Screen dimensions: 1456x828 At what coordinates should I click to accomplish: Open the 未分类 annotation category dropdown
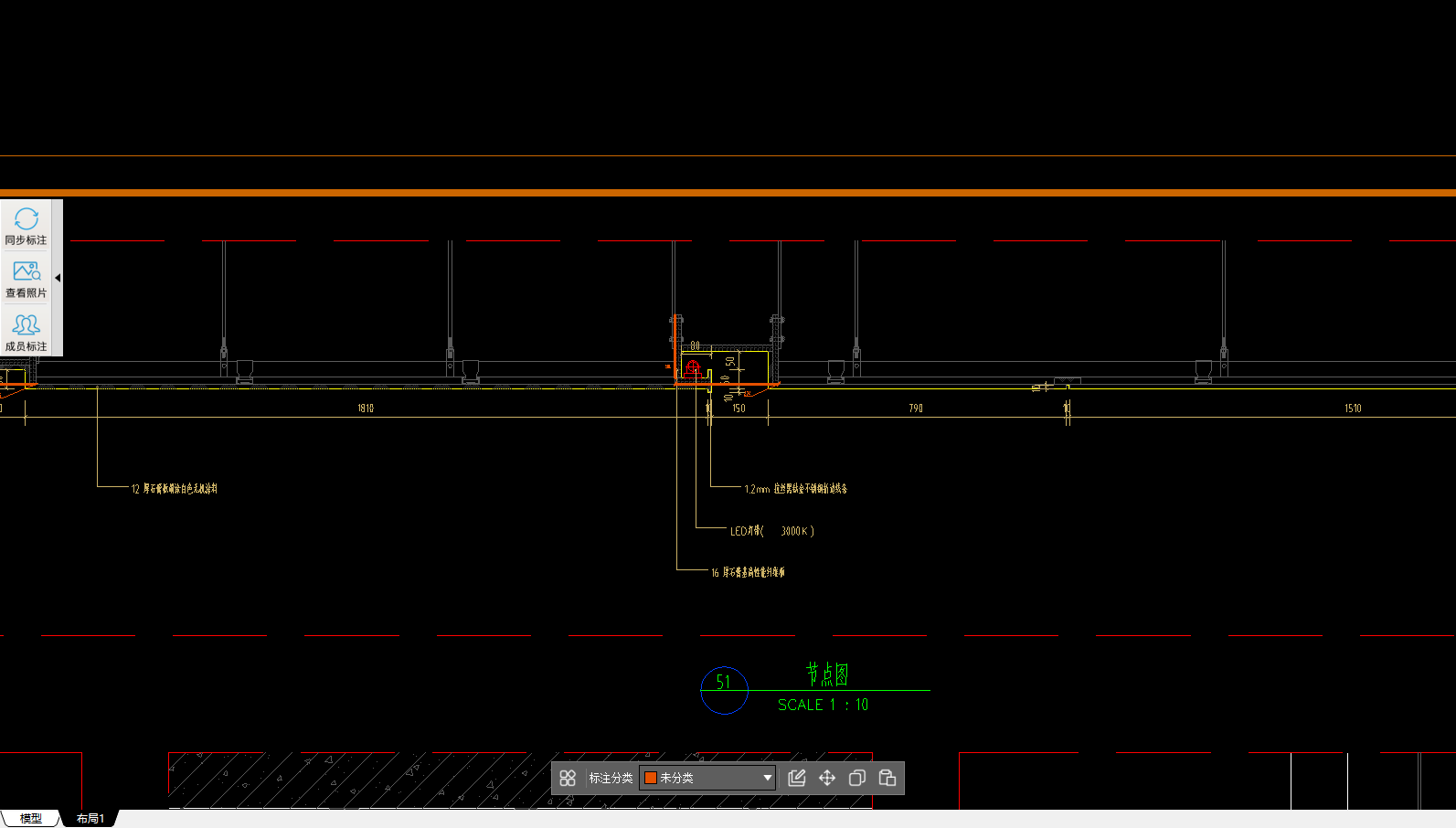tap(707, 778)
